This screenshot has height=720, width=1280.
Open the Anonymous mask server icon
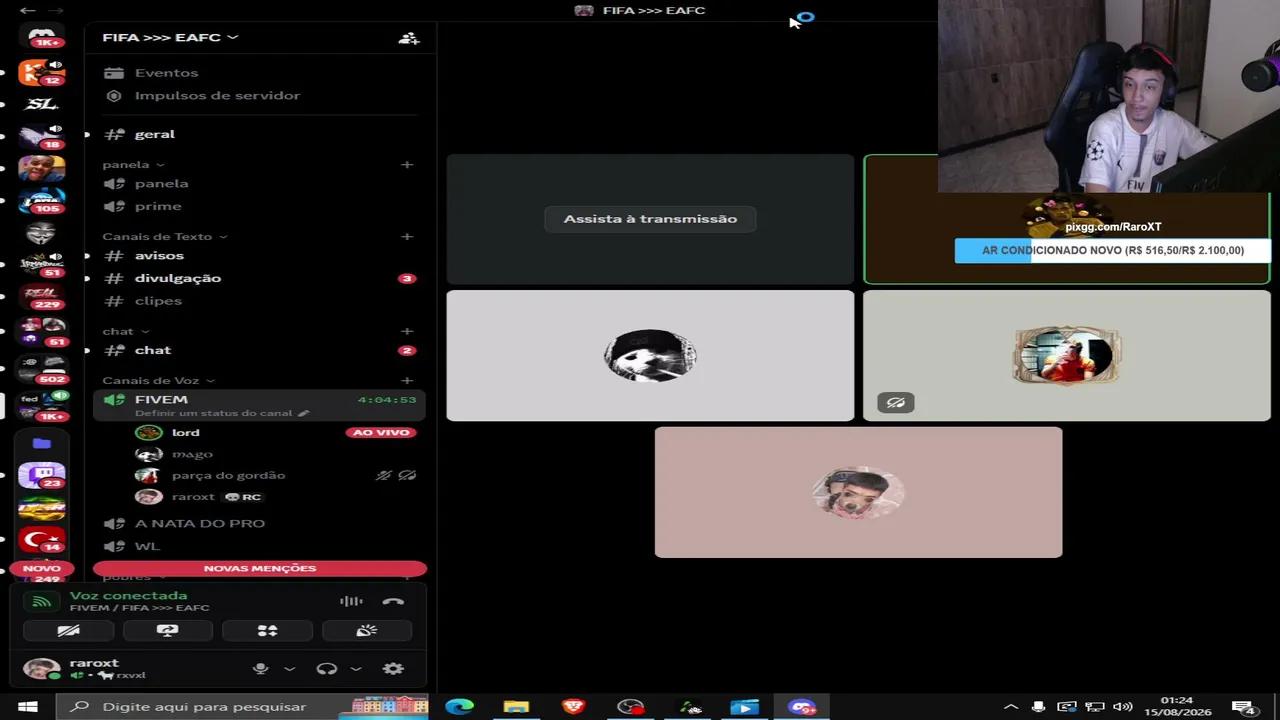pos(42,233)
